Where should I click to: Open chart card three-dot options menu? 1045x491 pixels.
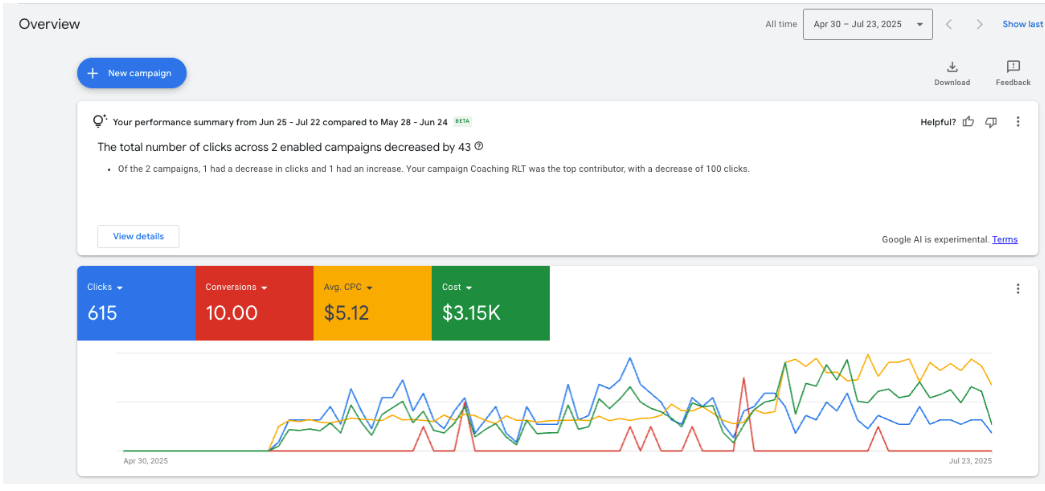[x=1018, y=289]
